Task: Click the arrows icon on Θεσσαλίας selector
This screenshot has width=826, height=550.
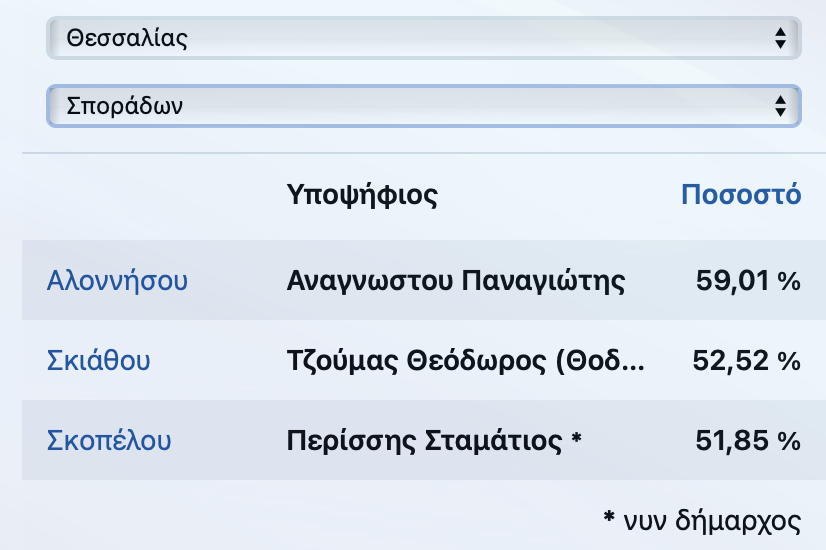Action: pyautogui.click(x=780, y=38)
